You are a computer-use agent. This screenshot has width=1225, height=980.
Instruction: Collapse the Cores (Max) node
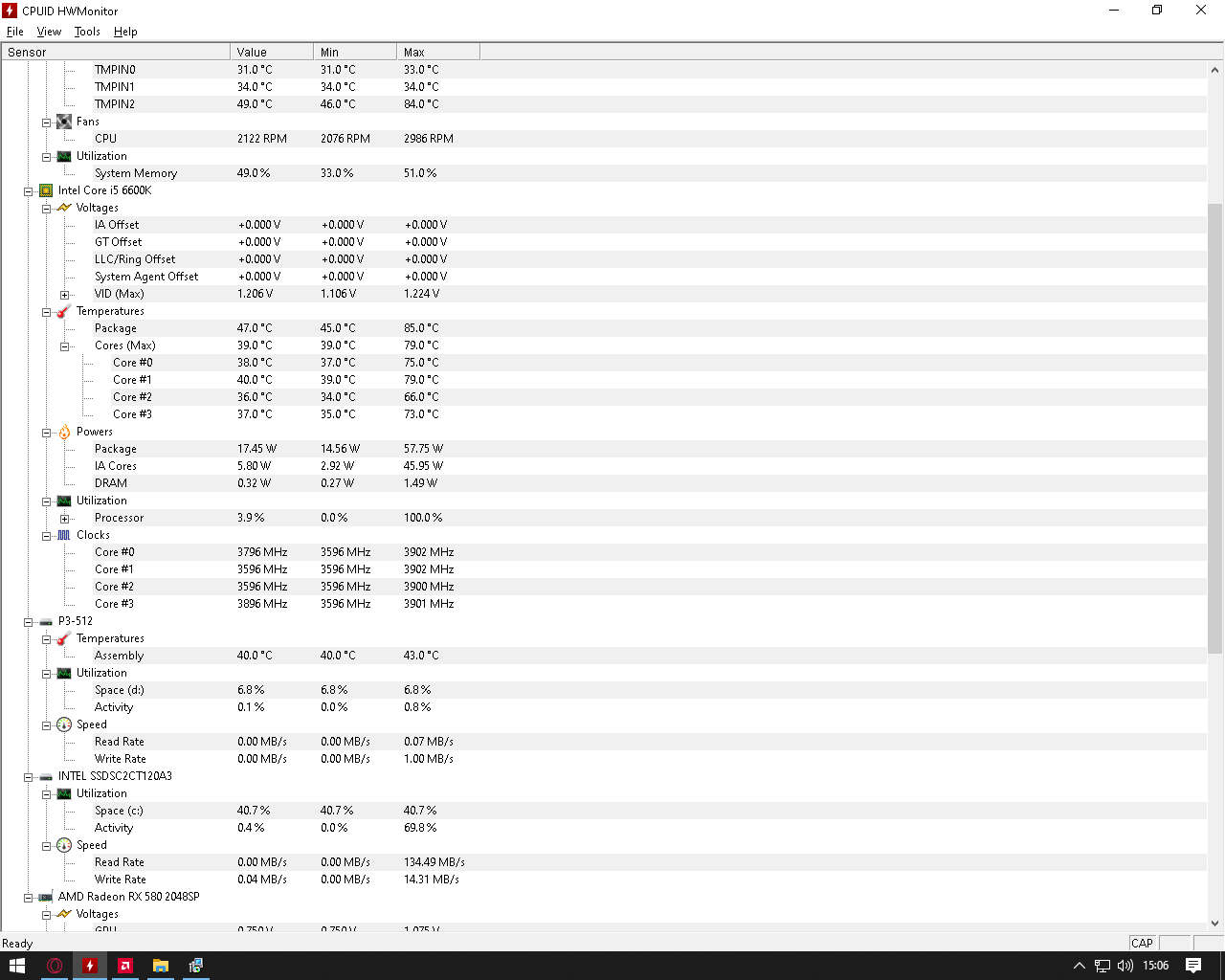tap(64, 346)
